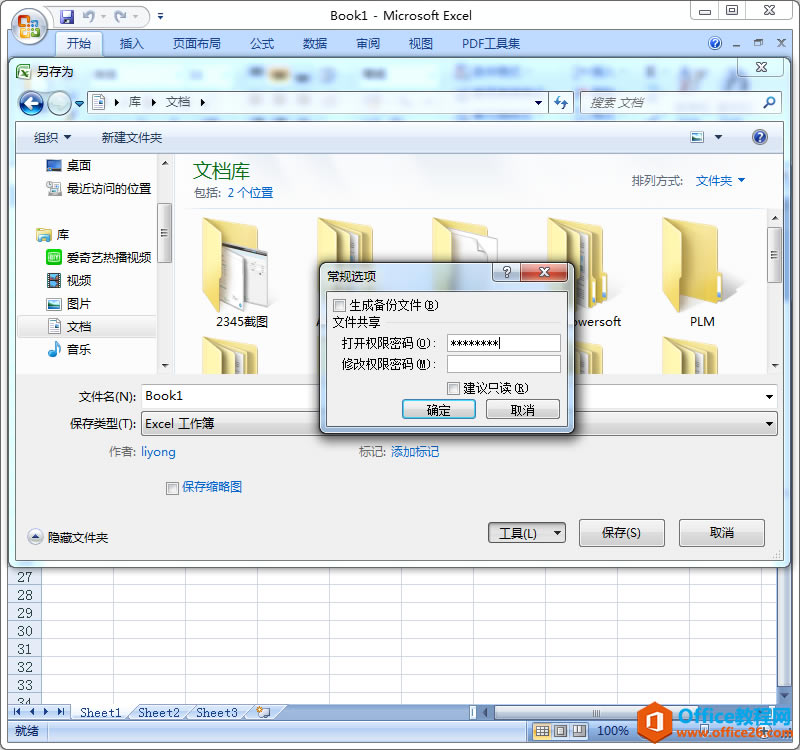Open the 组织 dropdown menu

click(x=52, y=137)
